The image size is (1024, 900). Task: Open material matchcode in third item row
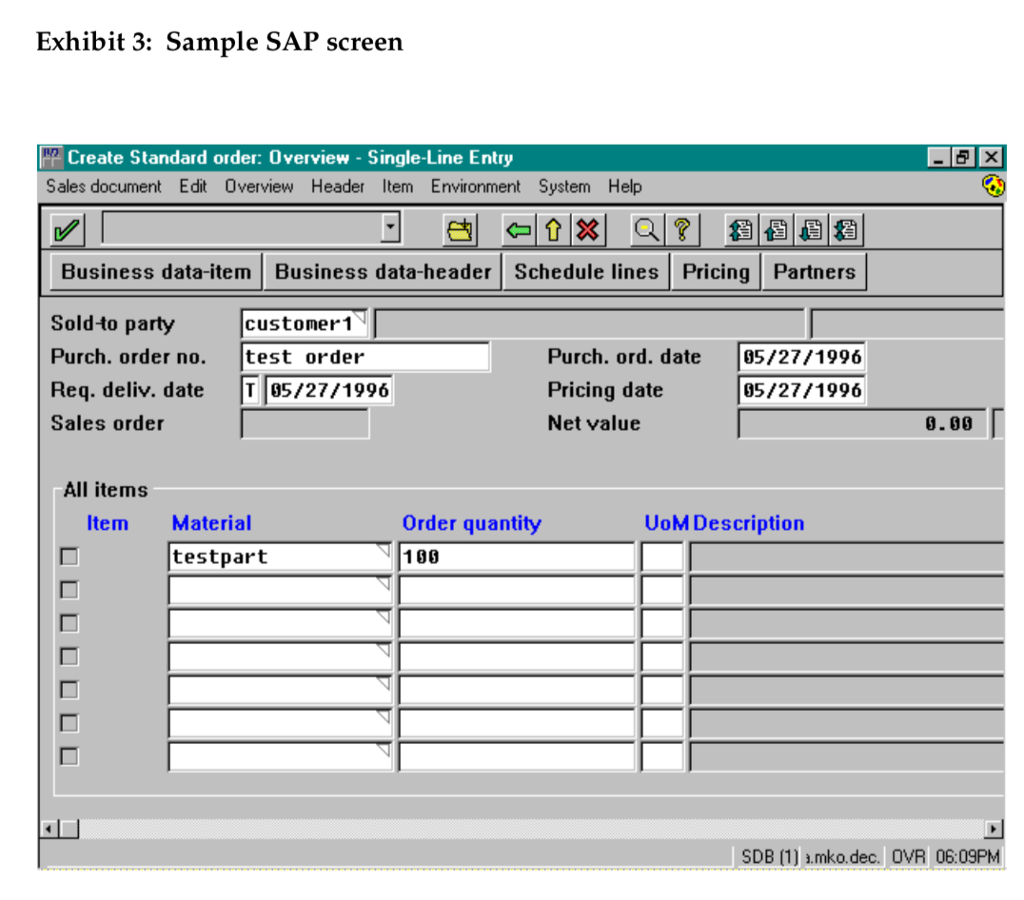pyautogui.click(x=384, y=617)
